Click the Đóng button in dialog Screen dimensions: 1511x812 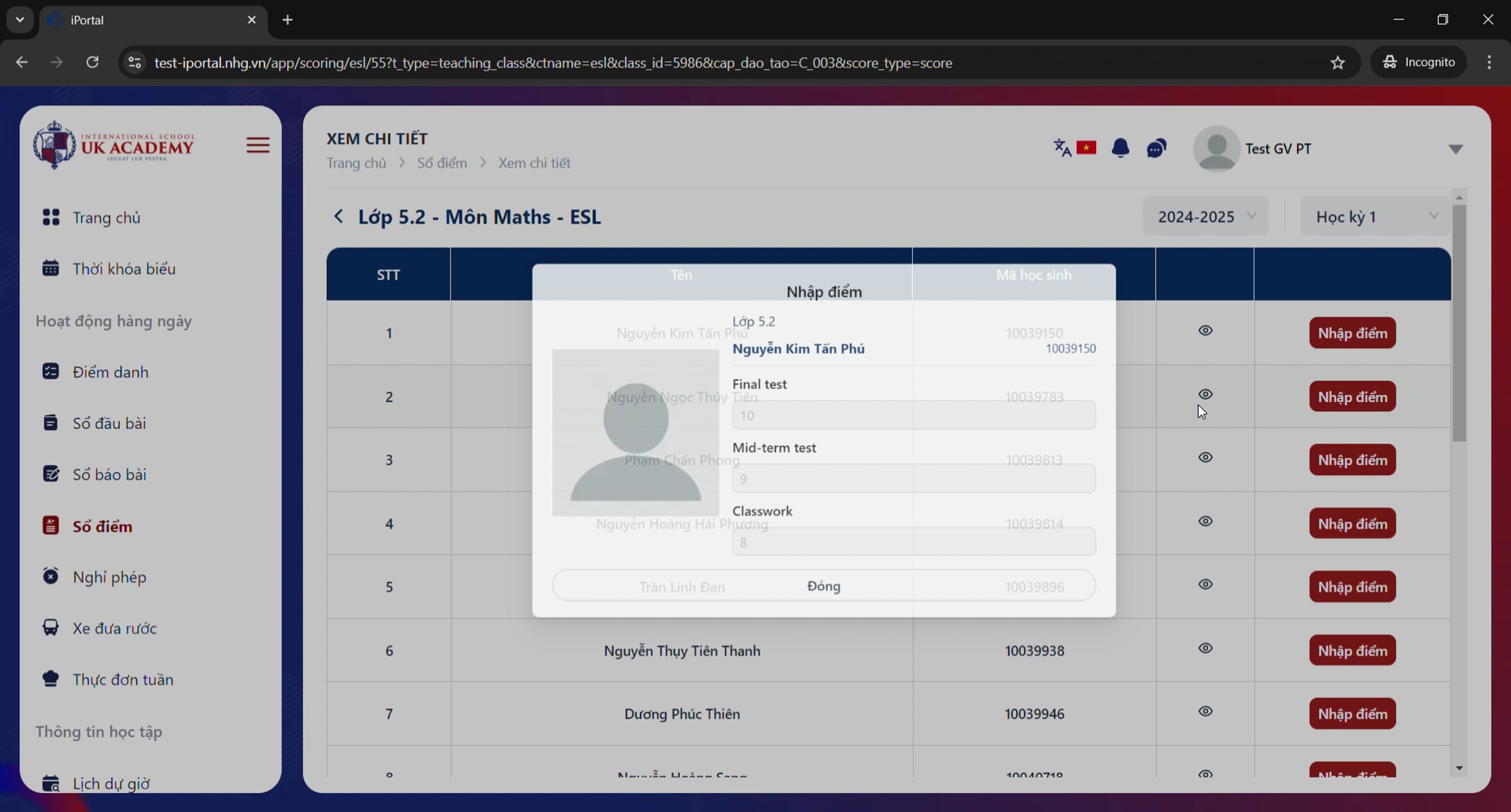point(823,586)
